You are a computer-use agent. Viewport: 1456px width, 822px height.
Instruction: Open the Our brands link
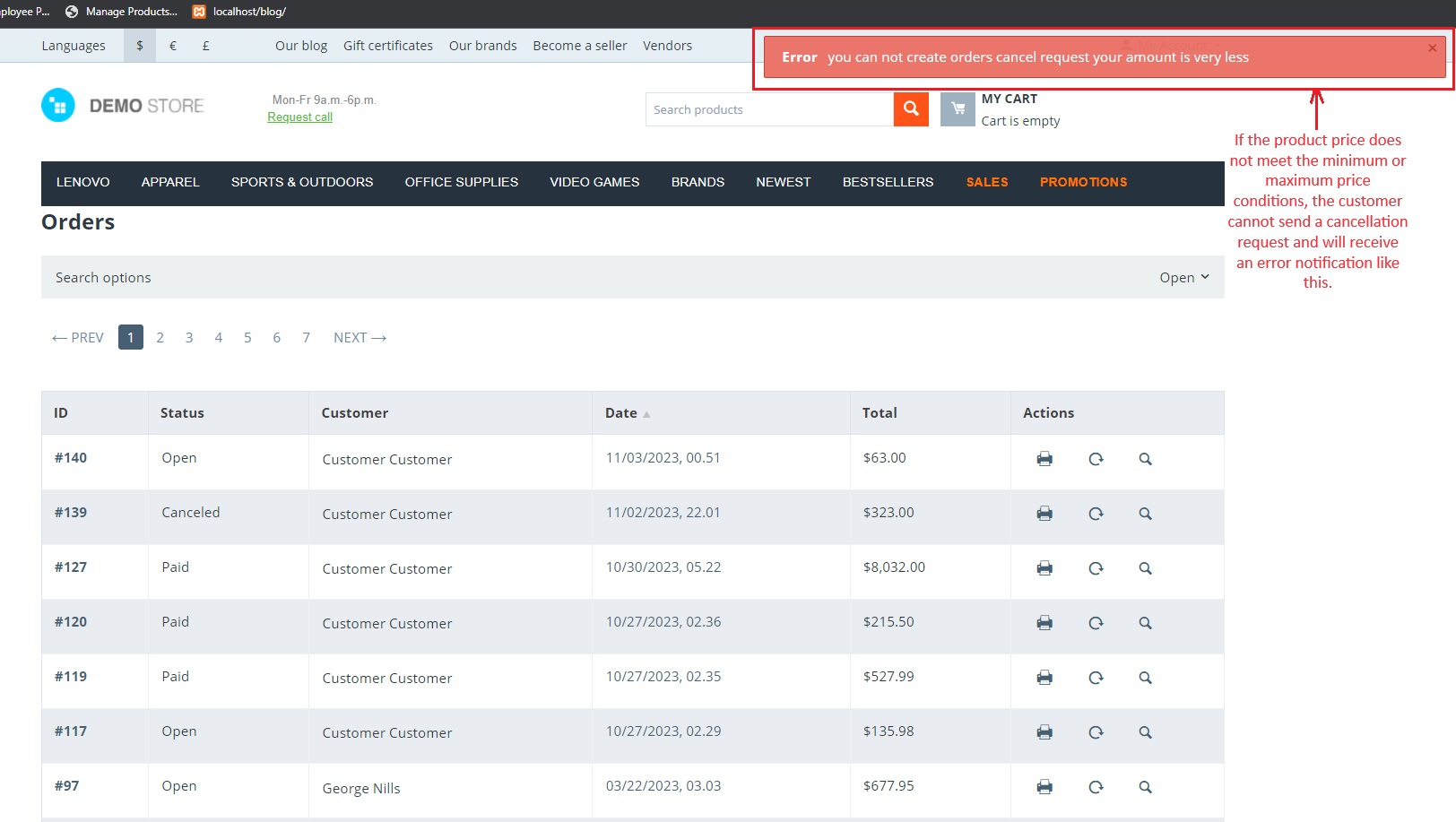coord(483,46)
